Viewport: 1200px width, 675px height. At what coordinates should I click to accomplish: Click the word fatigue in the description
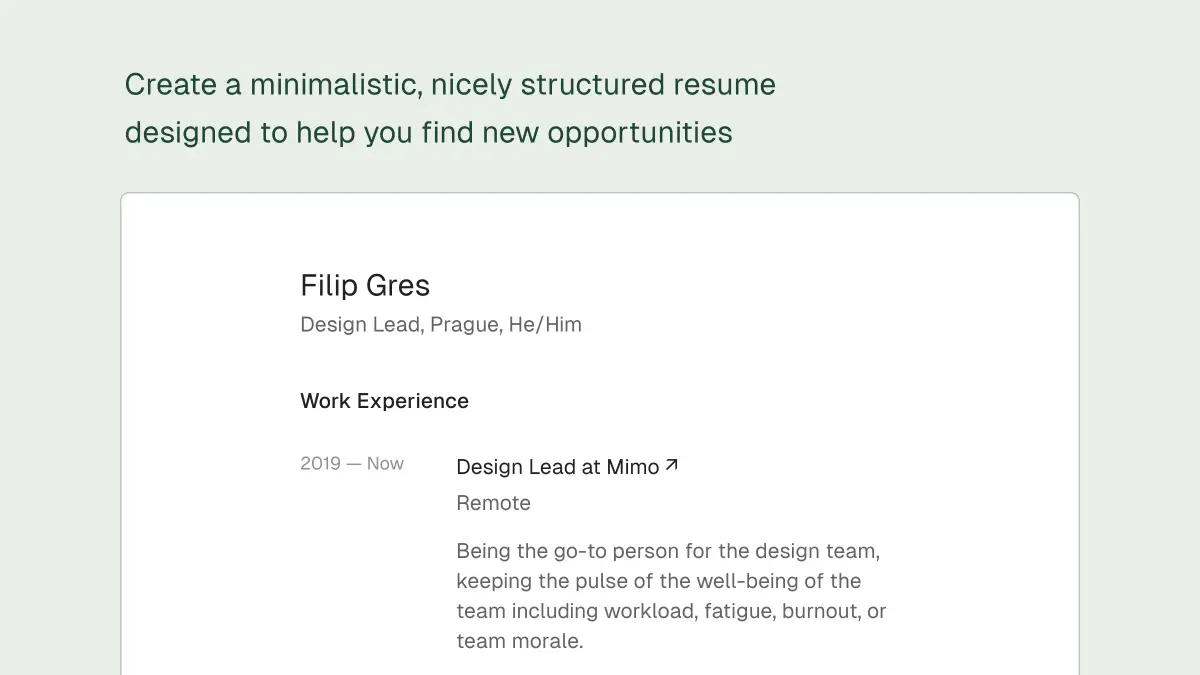coord(735,611)
